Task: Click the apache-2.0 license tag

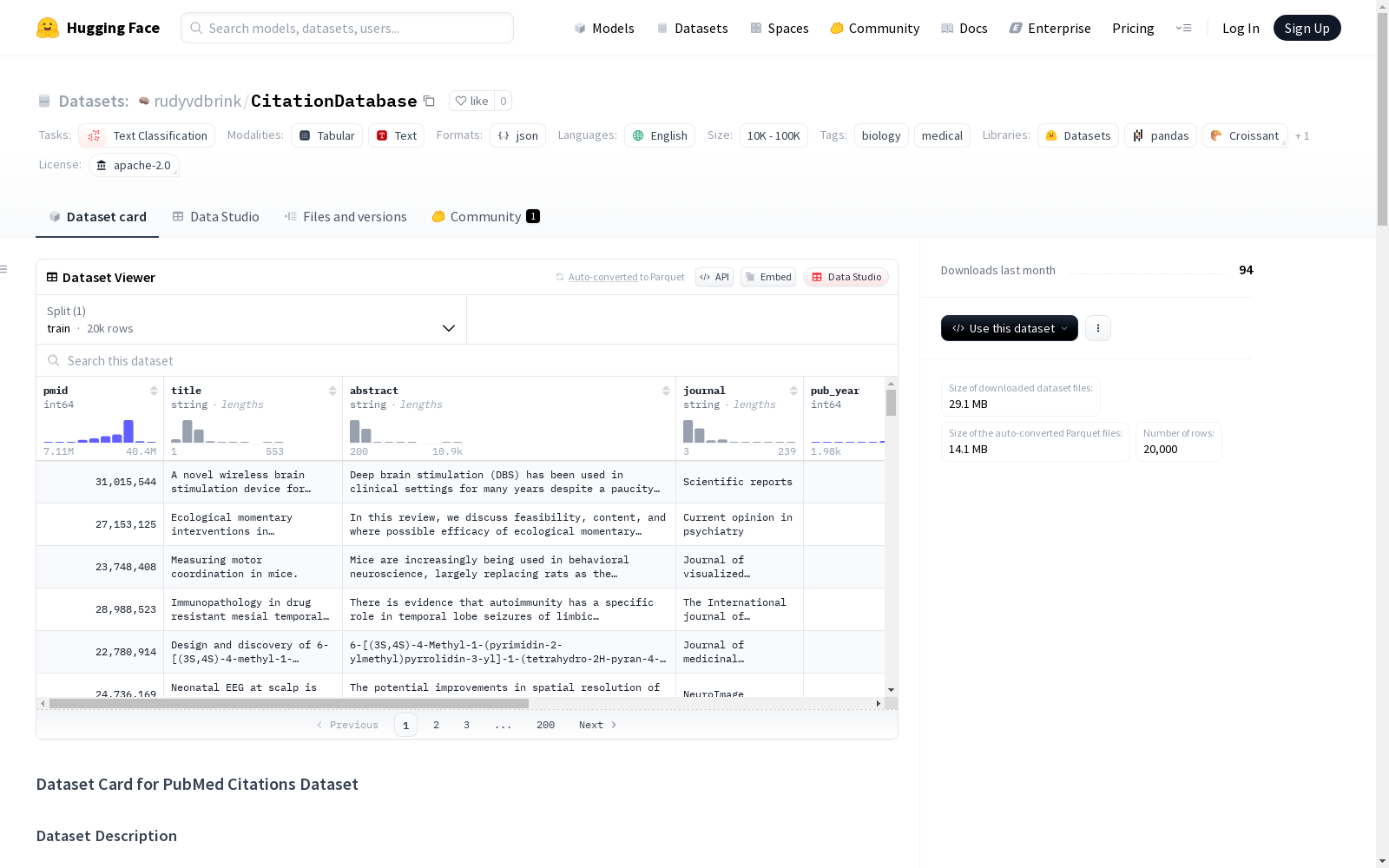Action: click(134, 165)
